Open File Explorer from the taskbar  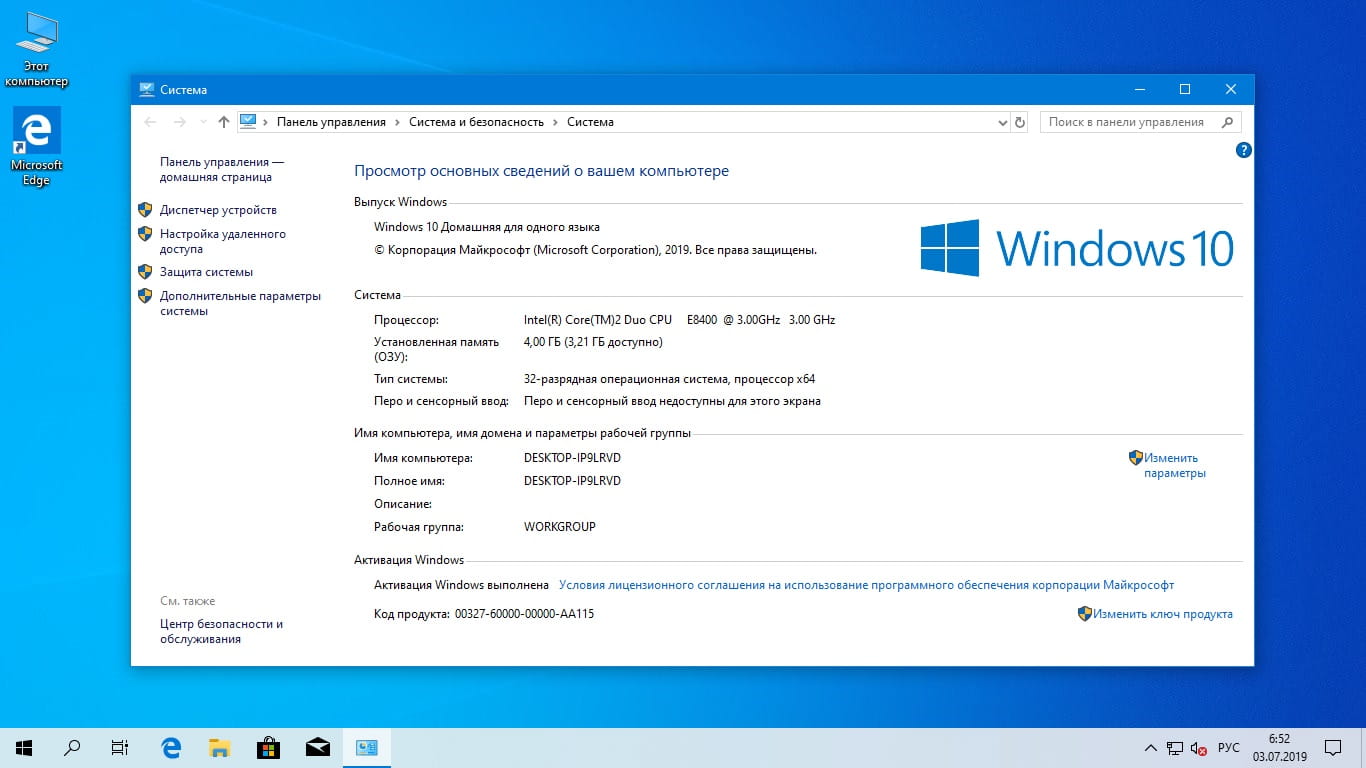[x=219, y=747]
